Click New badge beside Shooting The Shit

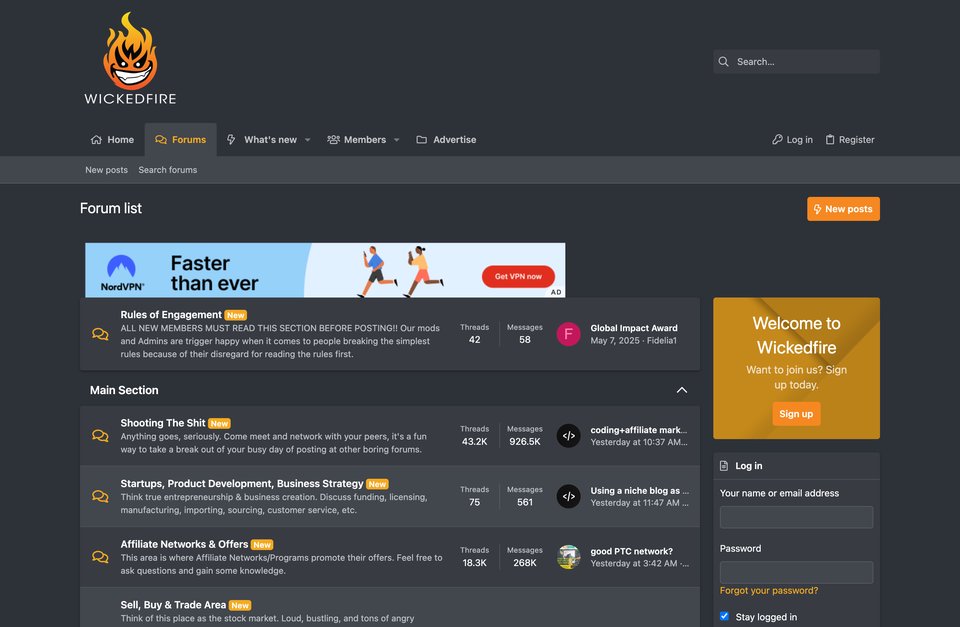219,423
